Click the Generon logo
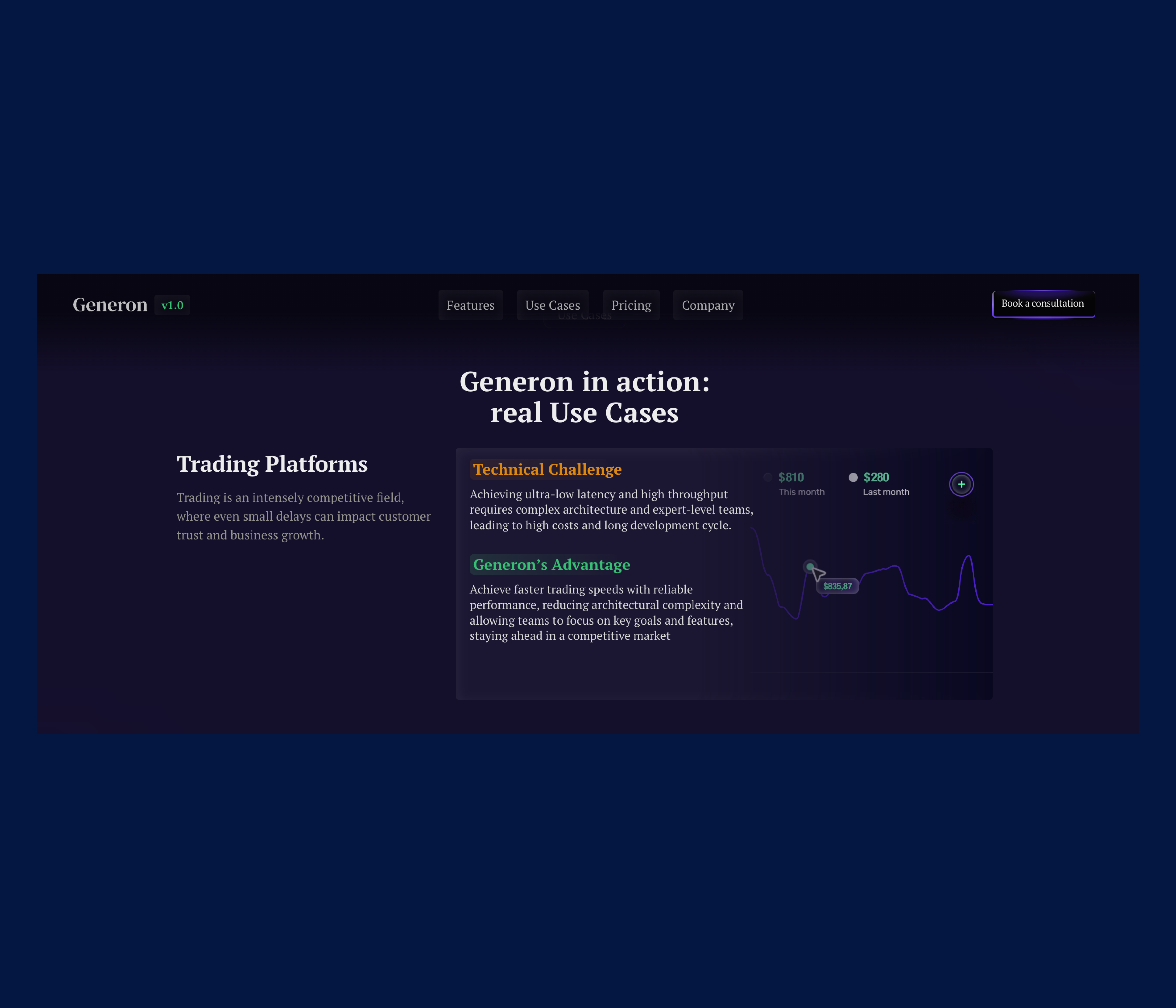Screen dimensions: 1176x1008 pos(110,305)
